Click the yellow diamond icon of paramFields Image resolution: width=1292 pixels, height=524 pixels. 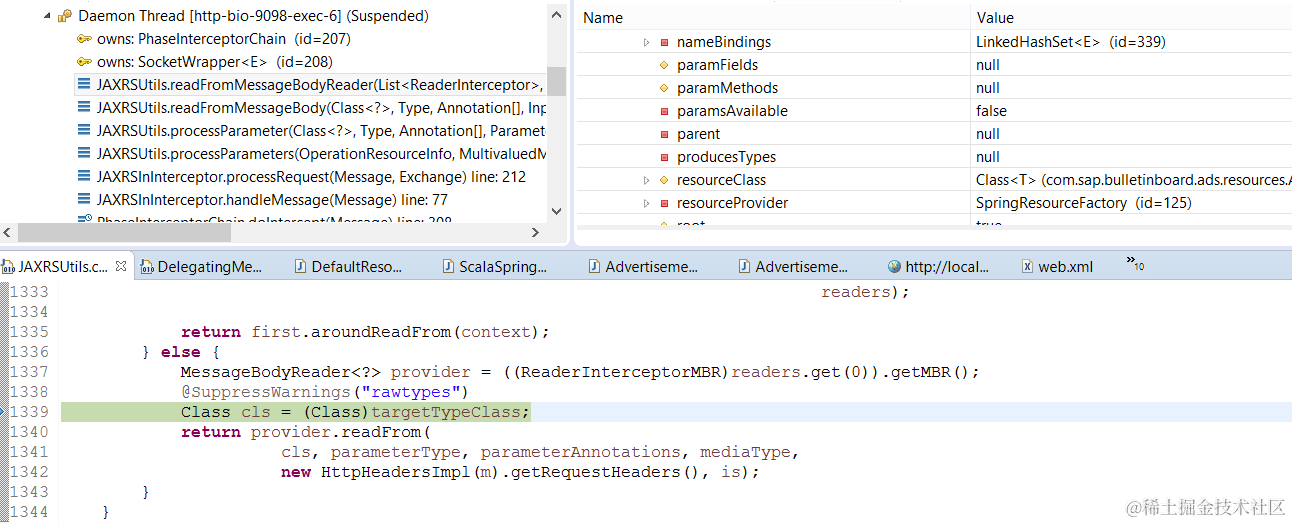point(664,65)
